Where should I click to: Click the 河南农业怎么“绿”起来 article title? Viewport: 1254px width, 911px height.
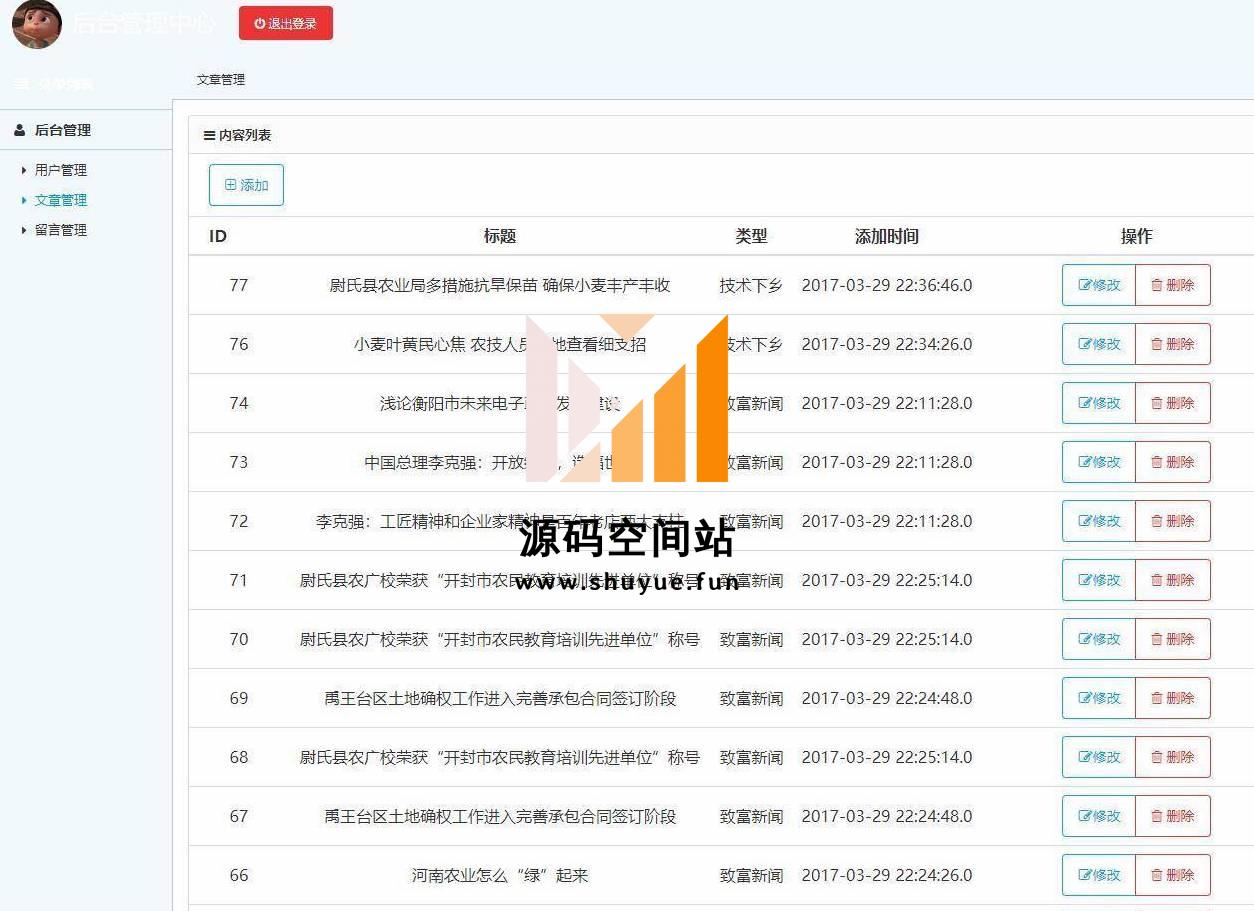coord(500,875)
